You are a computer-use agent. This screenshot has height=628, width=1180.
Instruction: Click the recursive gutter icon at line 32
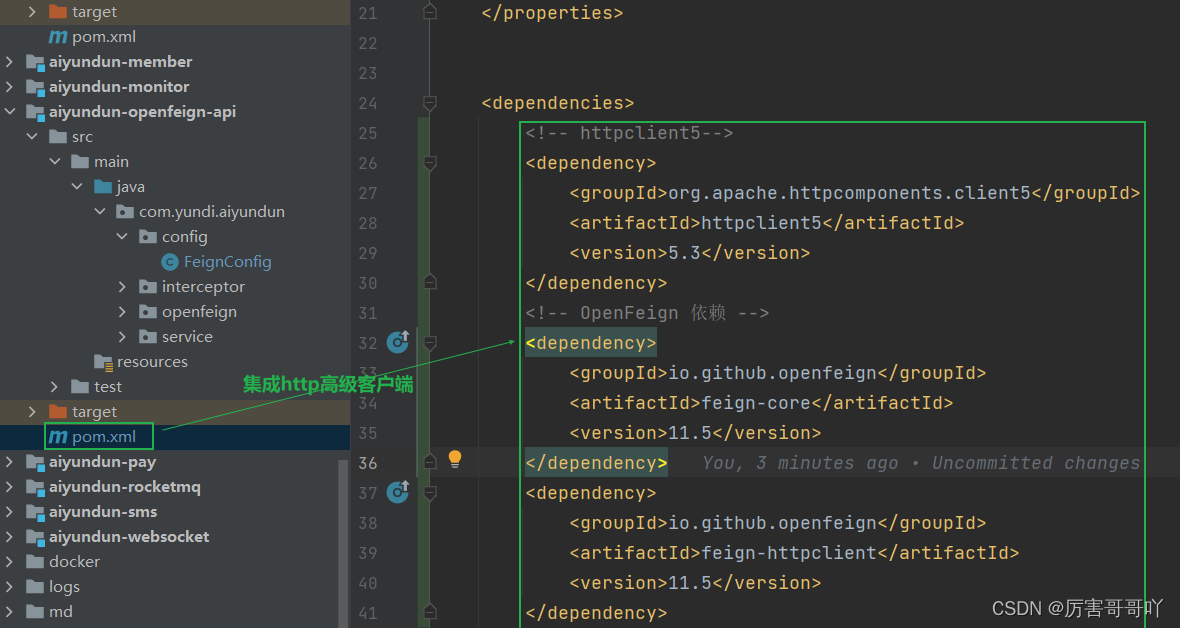tap(397, 342)
